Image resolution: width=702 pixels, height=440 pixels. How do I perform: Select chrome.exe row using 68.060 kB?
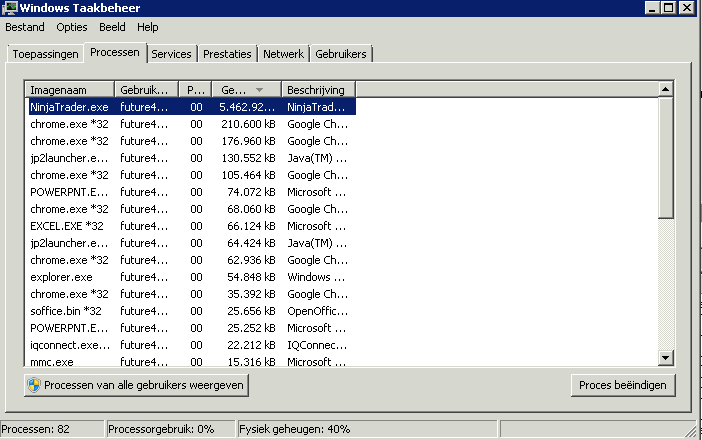(x=192, y=209)
